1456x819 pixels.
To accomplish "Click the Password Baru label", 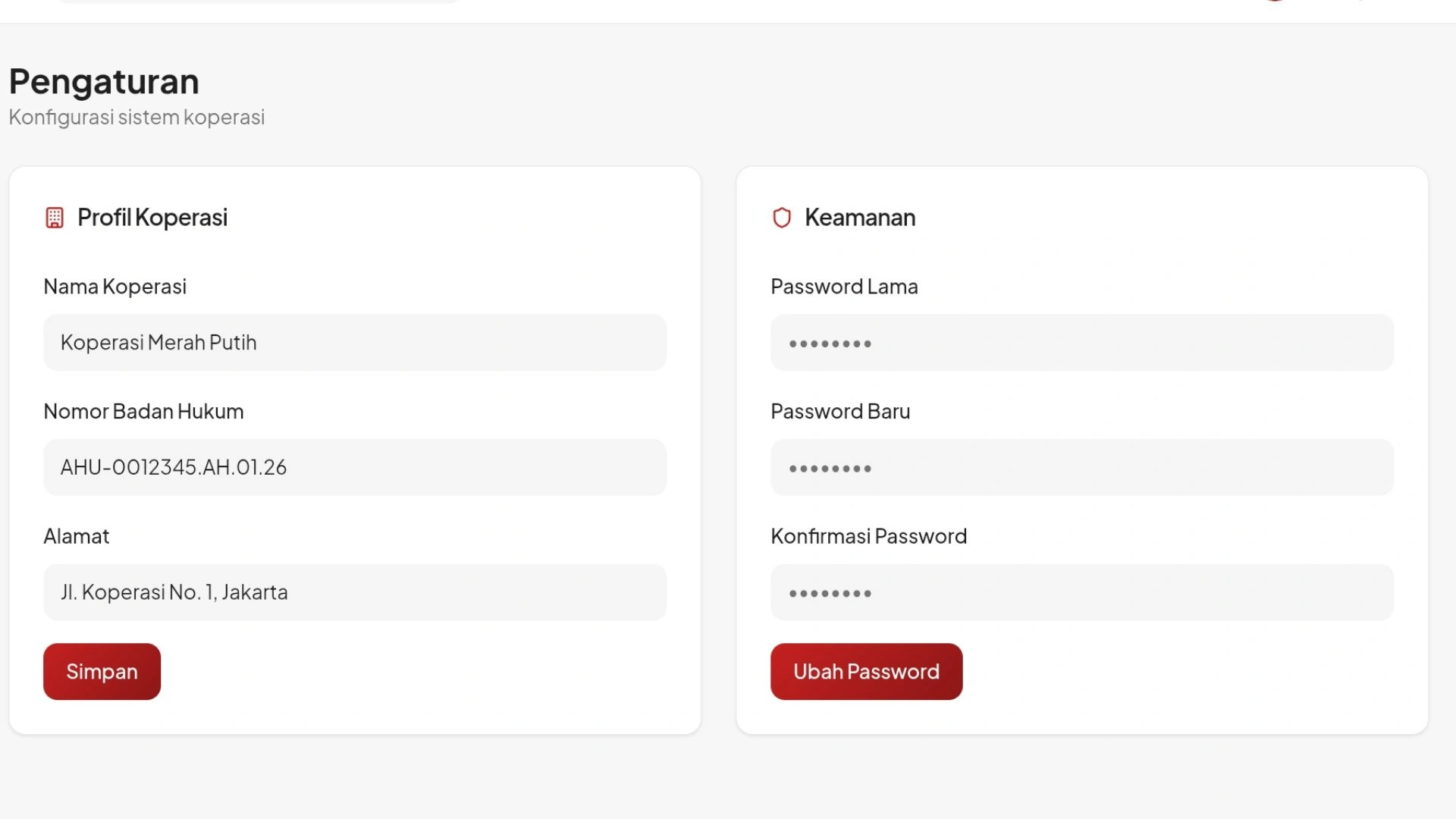I will click(x=840, y=412).
